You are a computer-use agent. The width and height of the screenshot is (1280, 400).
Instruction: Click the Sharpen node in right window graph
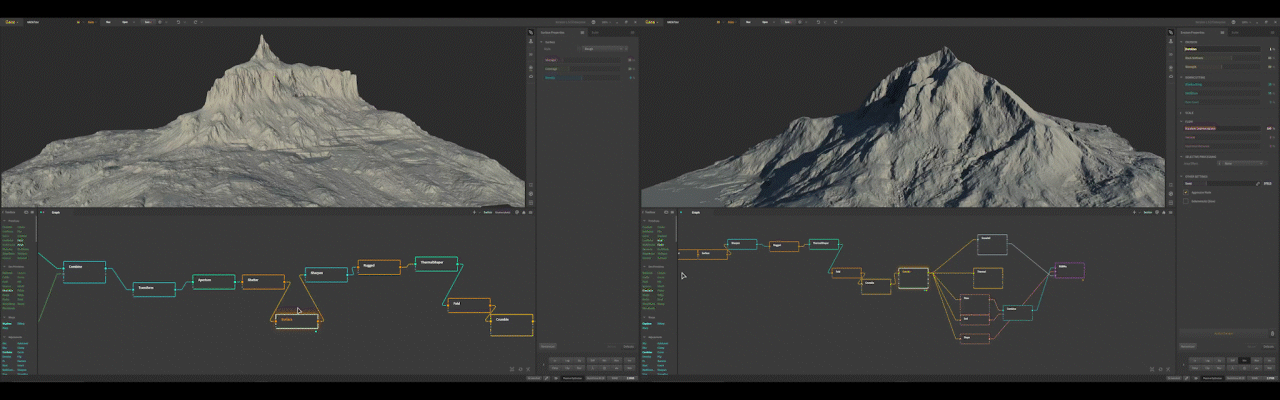point(742,244)
